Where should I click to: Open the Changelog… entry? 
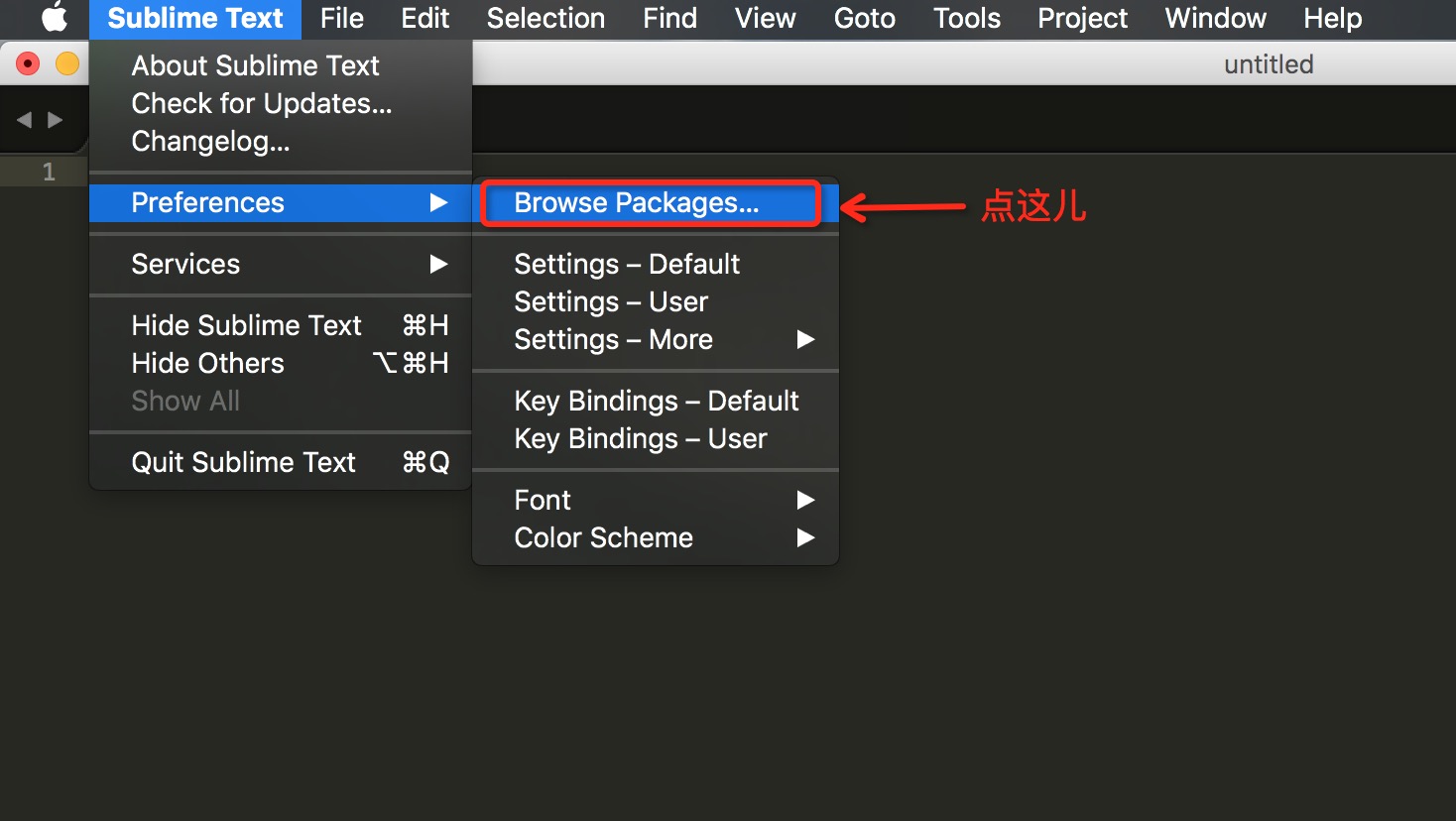coord(210,141)
